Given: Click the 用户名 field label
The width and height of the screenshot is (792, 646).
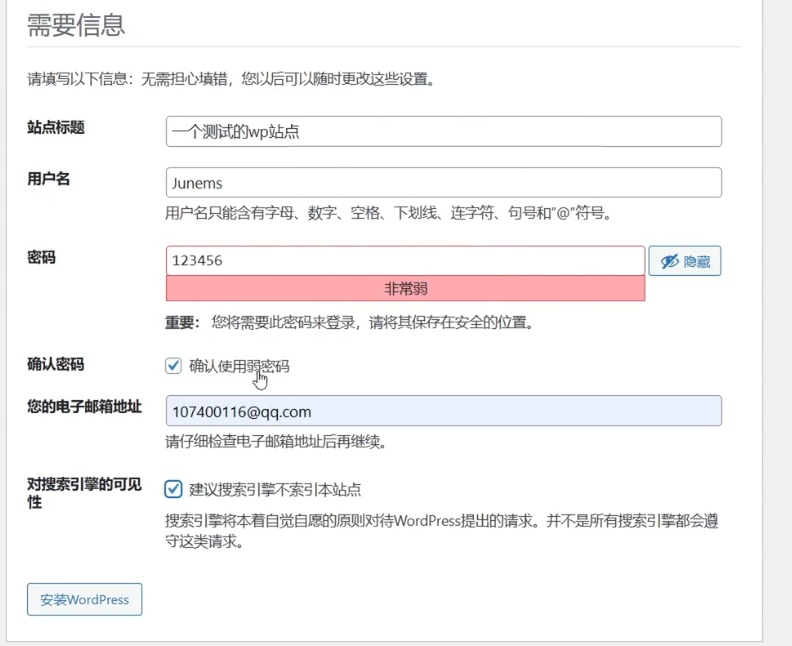Looking at the screenshot, I should [x=49, y=179].
